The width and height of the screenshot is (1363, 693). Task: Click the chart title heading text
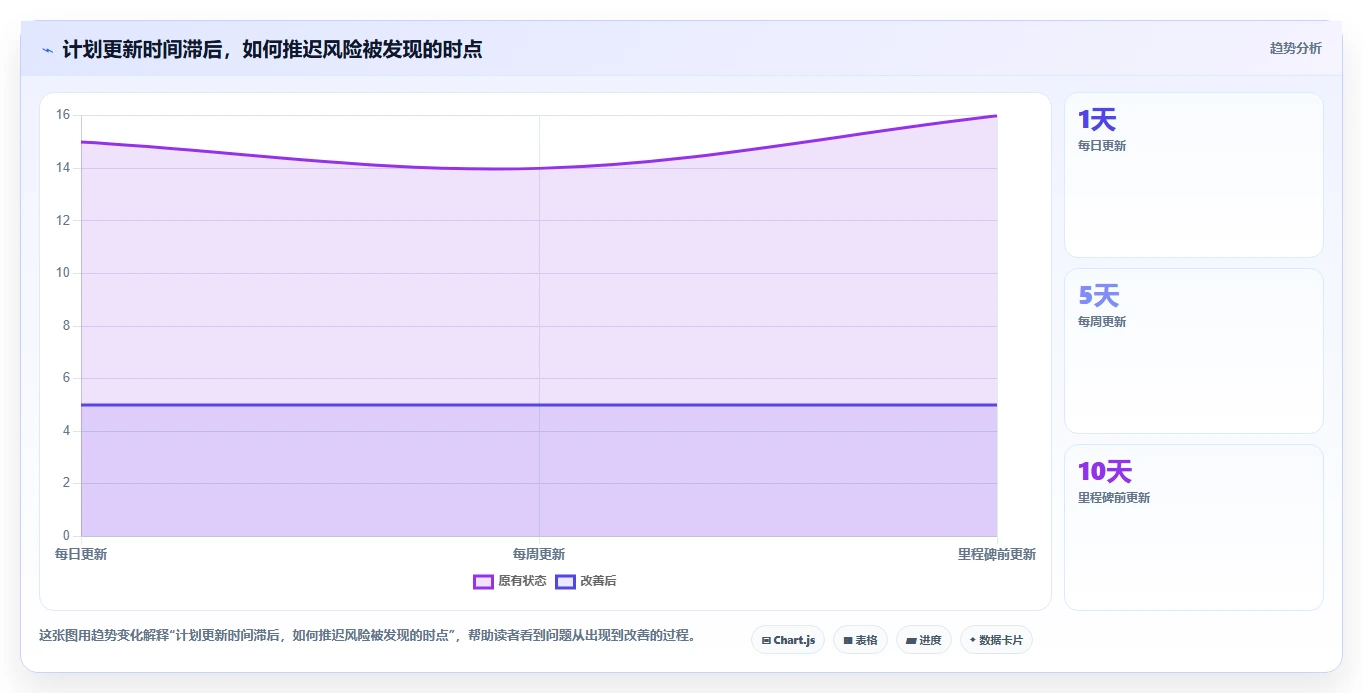point(272,50)
